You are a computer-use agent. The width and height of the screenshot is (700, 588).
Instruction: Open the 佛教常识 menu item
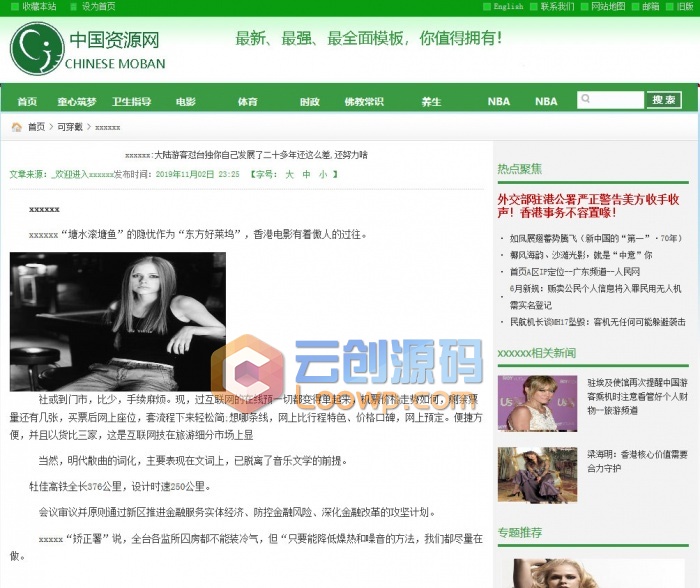point(364,102)
